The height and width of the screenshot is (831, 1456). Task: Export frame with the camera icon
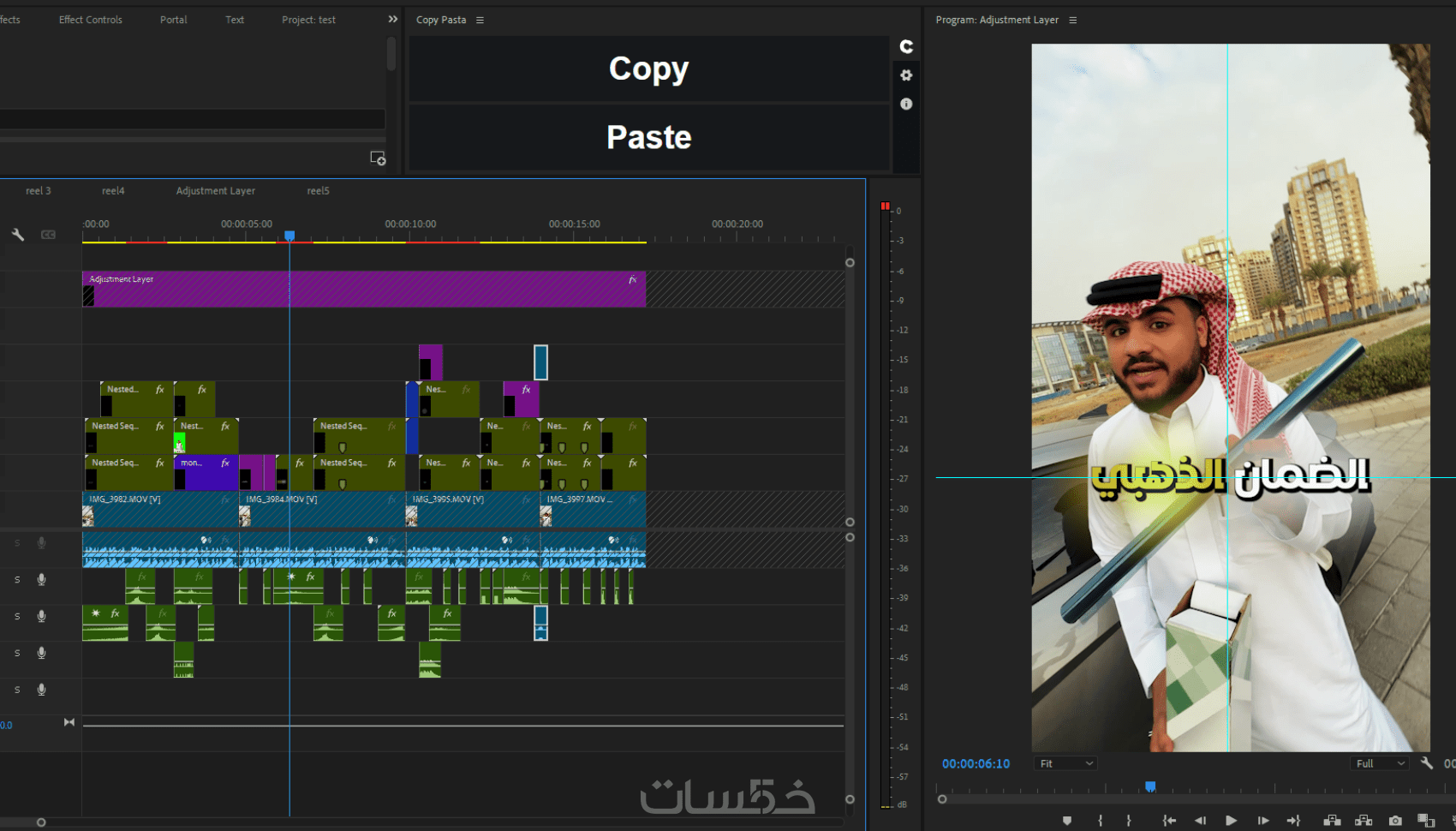(1395, 821)
